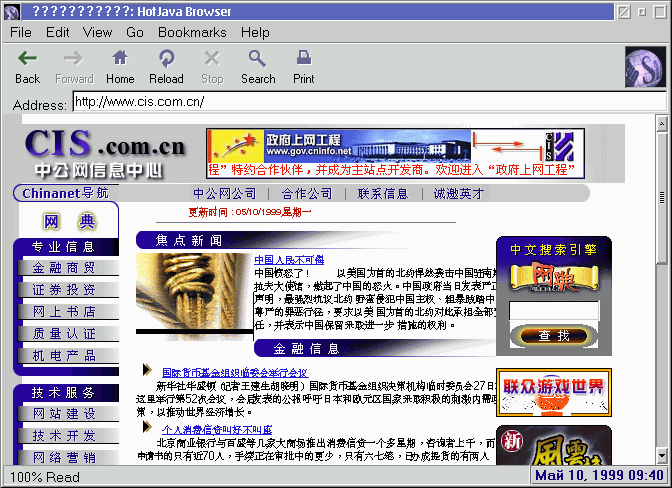The width and height of the screenshot is (672, 488).
Task: Select 证券投资 in the sidebar
Action: click(68, 290)
